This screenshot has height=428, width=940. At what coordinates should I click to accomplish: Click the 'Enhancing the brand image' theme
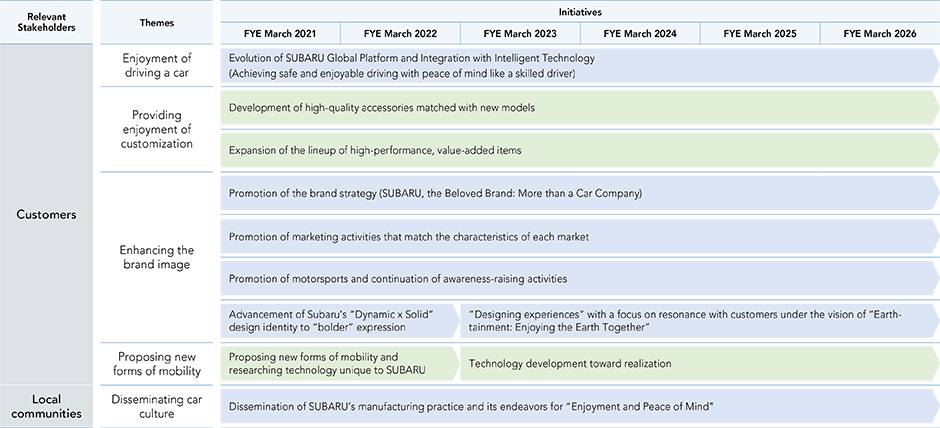(x=157, y=257)
